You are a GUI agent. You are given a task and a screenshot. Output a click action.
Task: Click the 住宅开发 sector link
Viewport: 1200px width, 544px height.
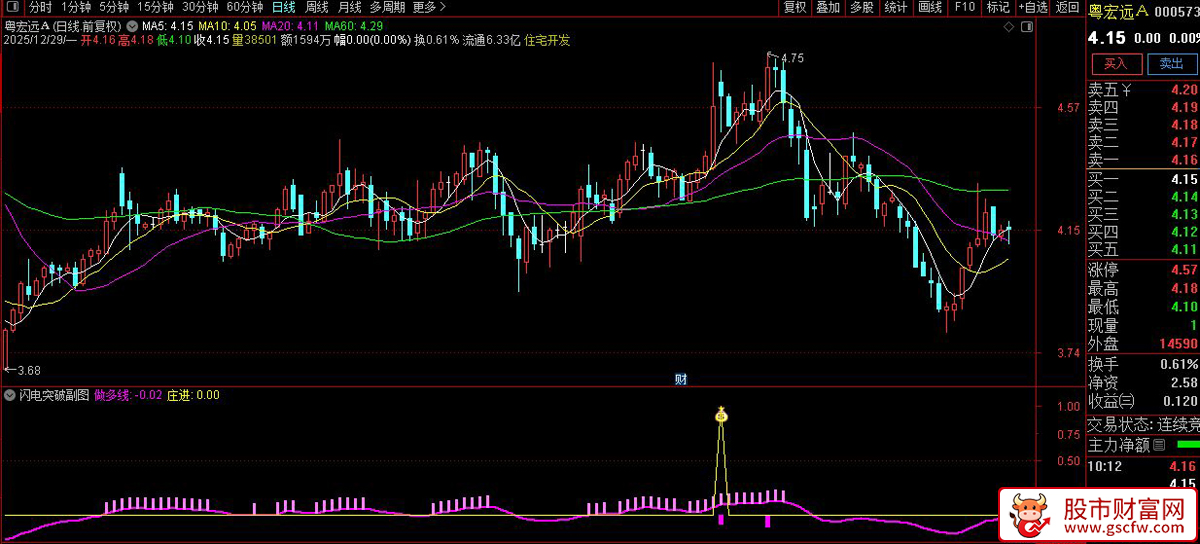547,40
